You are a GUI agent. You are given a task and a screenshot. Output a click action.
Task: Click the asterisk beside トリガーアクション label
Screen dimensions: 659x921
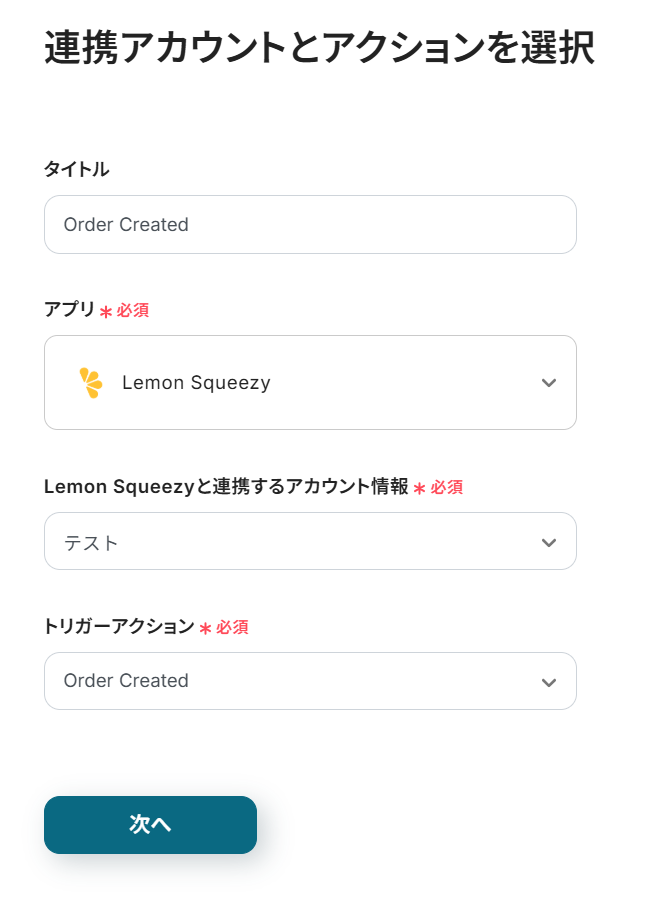click(x=206, y=628)
